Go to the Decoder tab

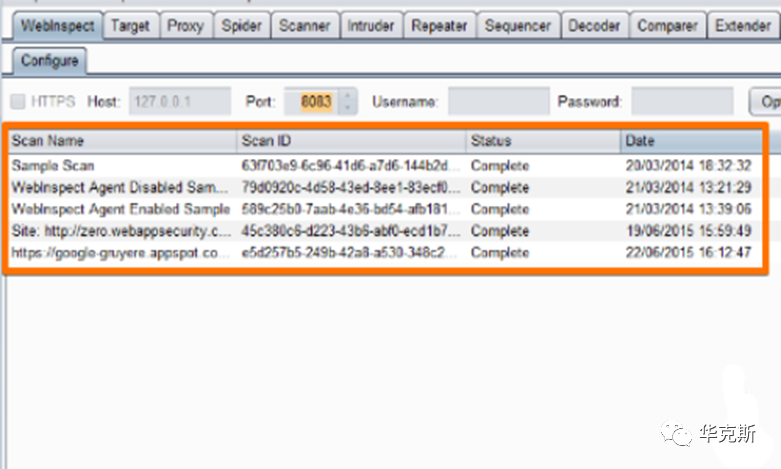point(594,26)
